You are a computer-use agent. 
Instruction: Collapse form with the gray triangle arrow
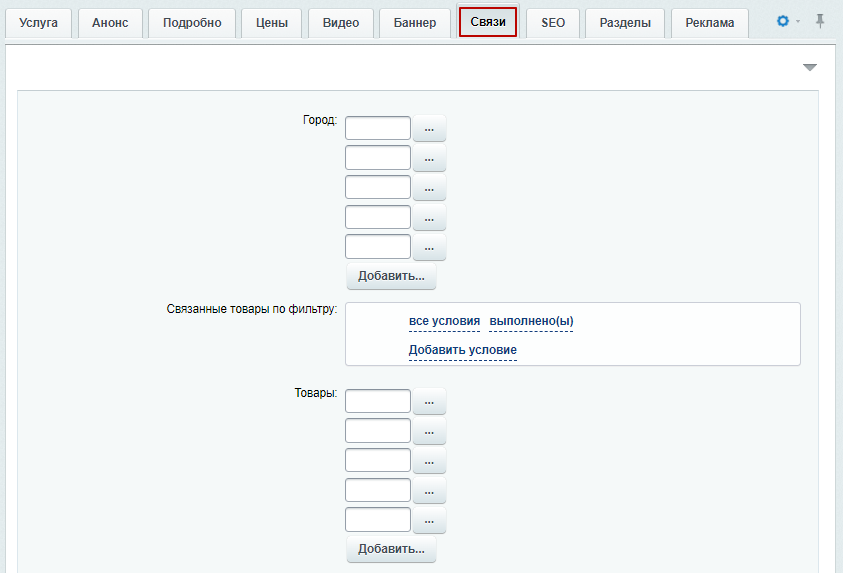[810, 67]
